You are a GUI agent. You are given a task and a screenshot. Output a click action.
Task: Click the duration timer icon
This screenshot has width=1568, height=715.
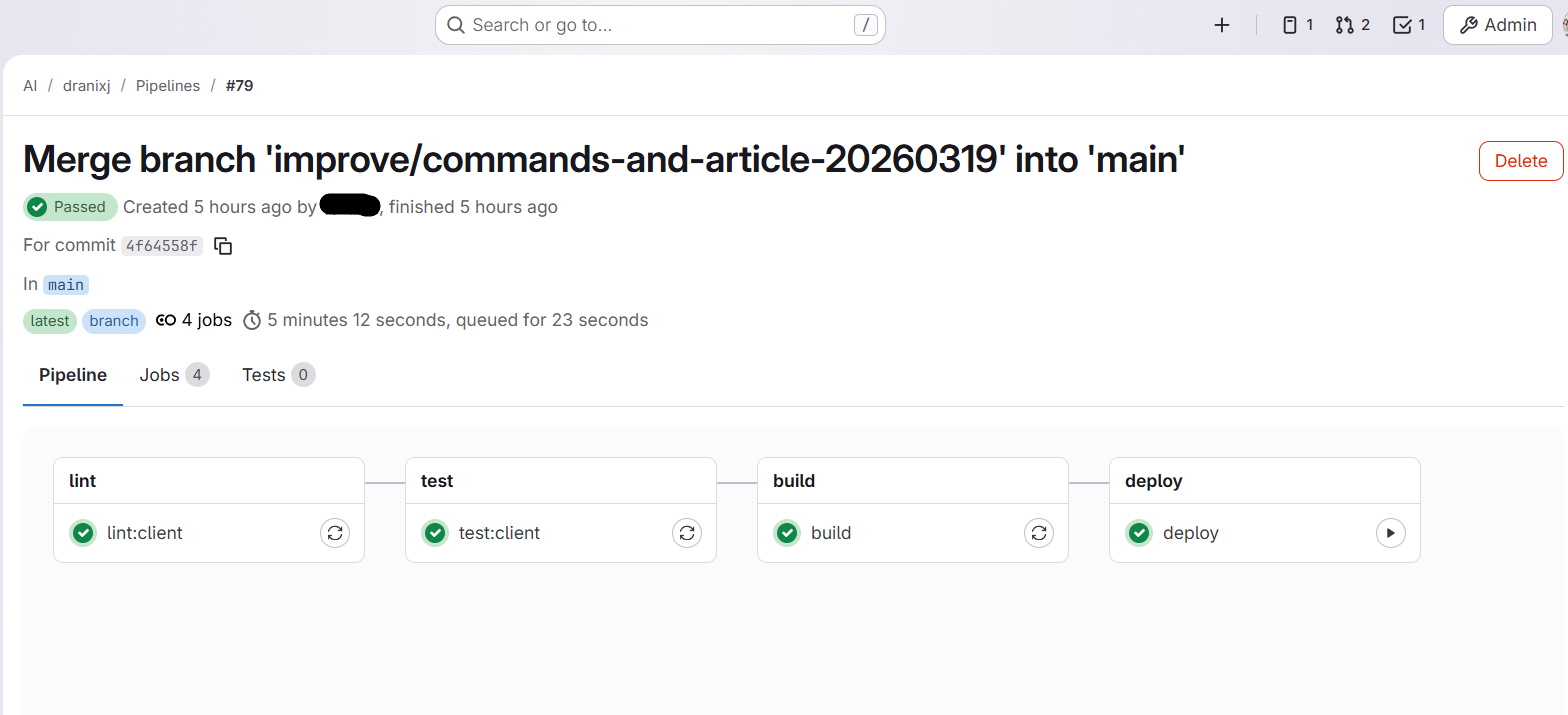click(252, 321)
